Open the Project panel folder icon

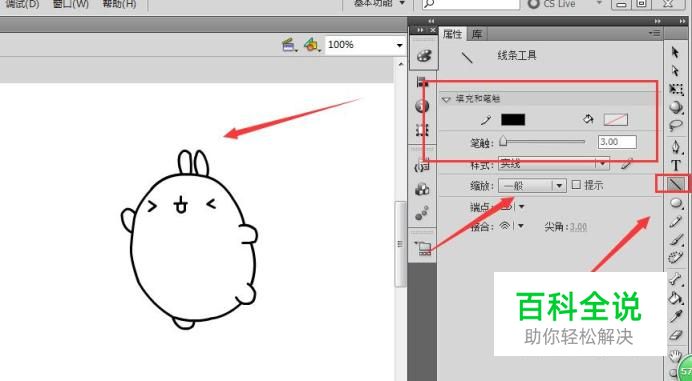click(x=423, y=248)
